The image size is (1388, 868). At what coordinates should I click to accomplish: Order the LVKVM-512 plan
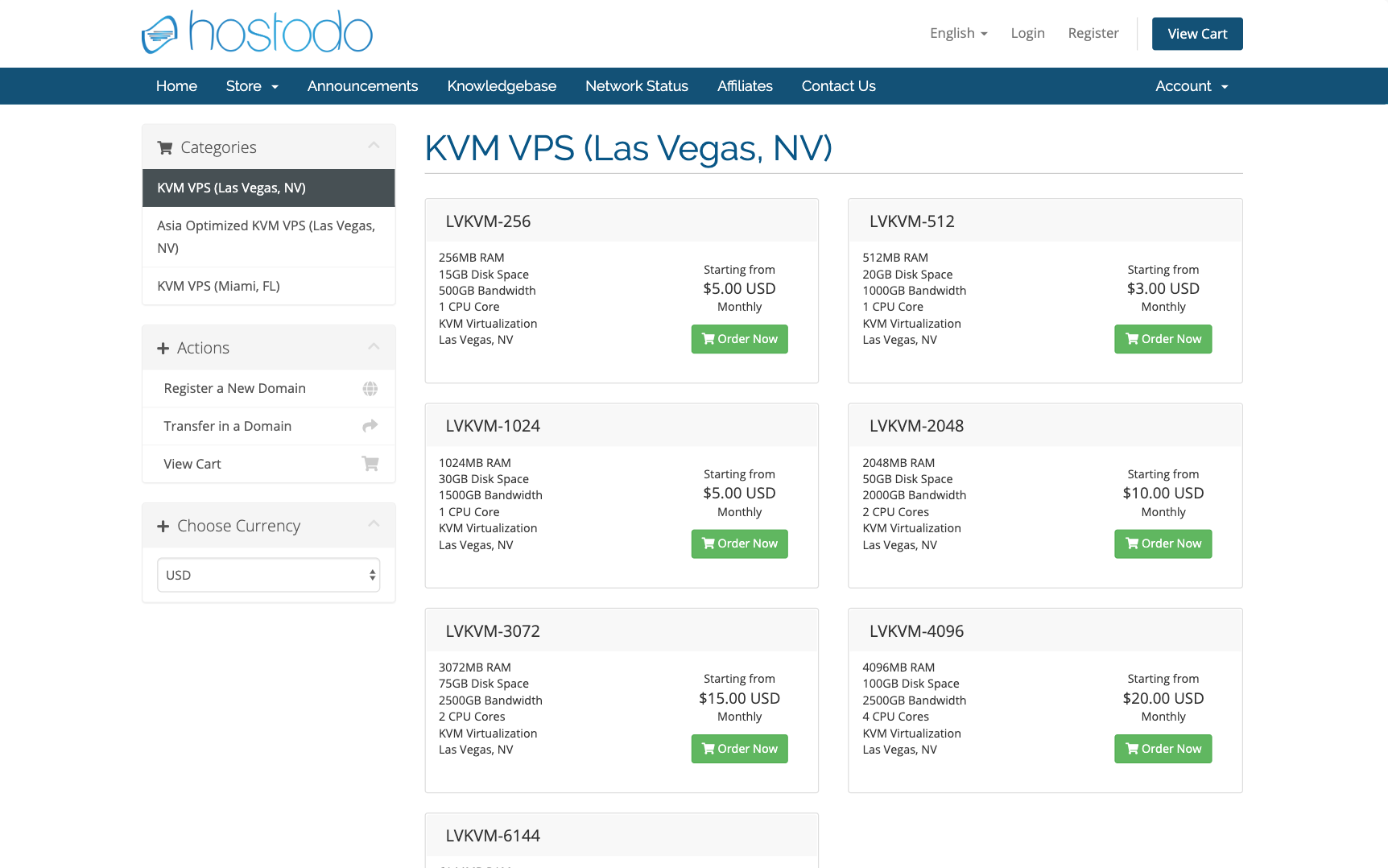click(x=1163, y=339)
